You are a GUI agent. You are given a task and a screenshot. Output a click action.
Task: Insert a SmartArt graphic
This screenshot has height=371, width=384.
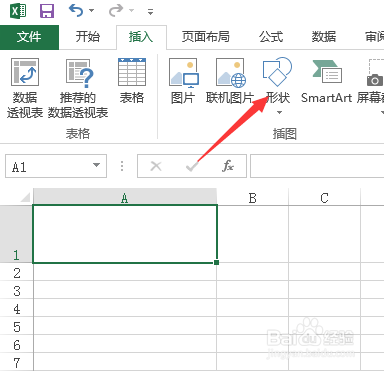coord(326,81)
